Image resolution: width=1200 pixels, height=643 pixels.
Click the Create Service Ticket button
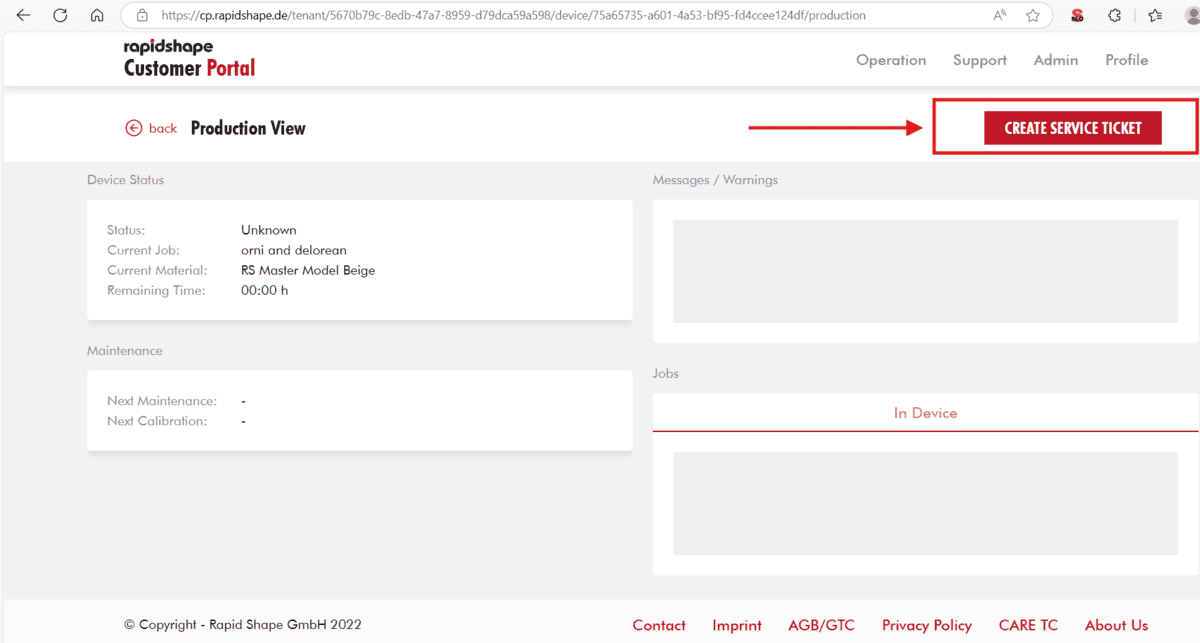[1071, 128]
